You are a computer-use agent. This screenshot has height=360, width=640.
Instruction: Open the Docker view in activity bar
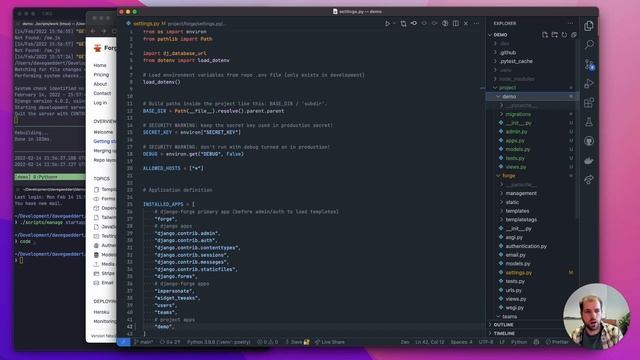pos(589,160)
